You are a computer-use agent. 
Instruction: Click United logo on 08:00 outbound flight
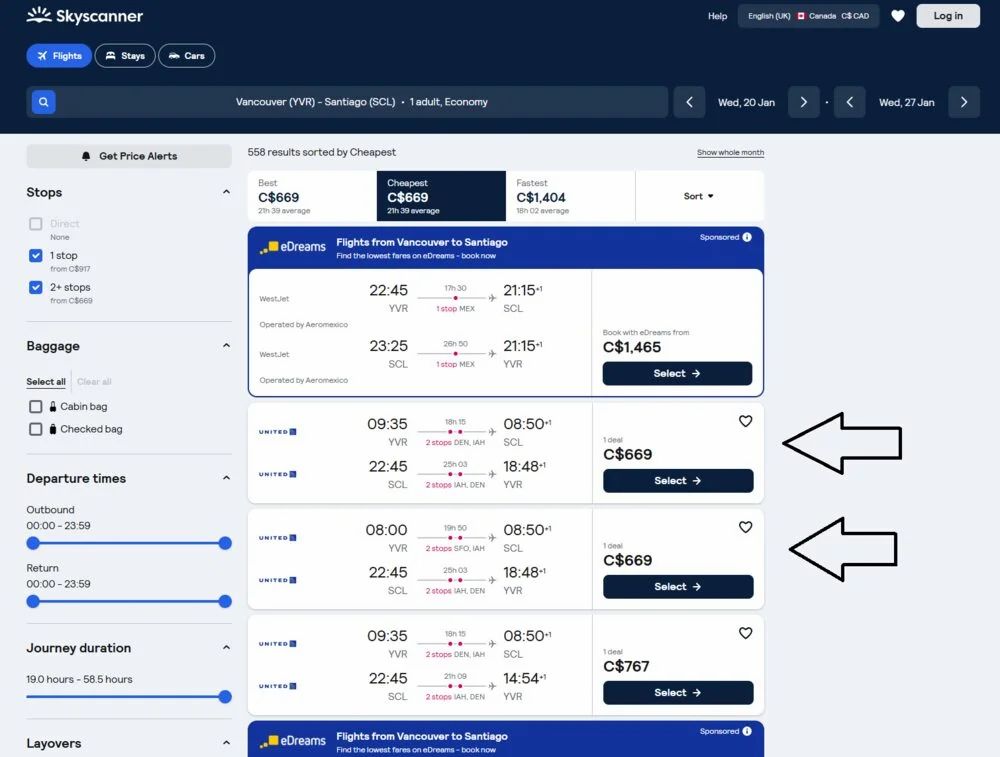click(x=277, y=538)
